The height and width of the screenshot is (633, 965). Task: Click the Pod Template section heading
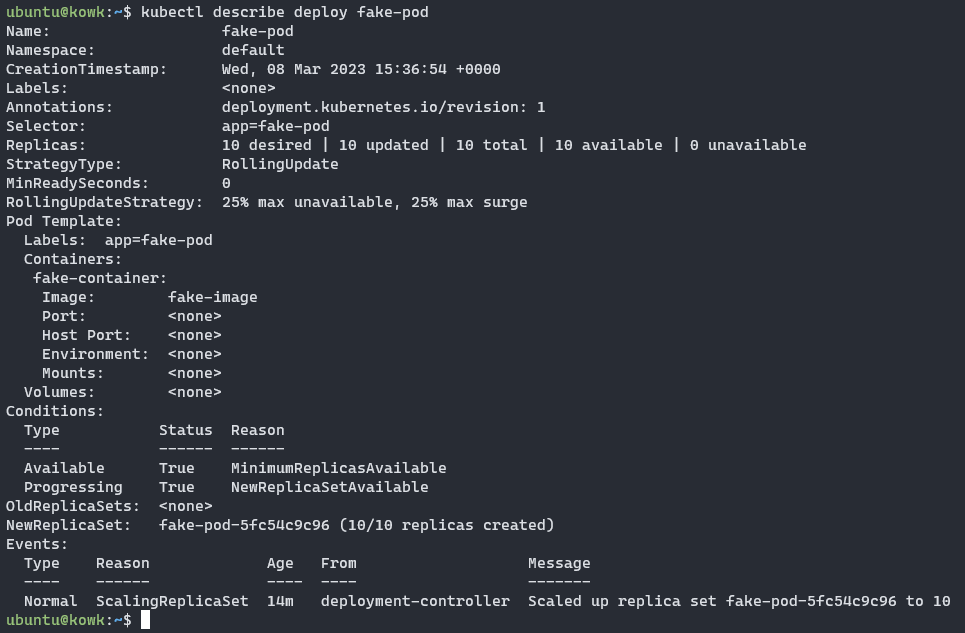click(64, 221)
